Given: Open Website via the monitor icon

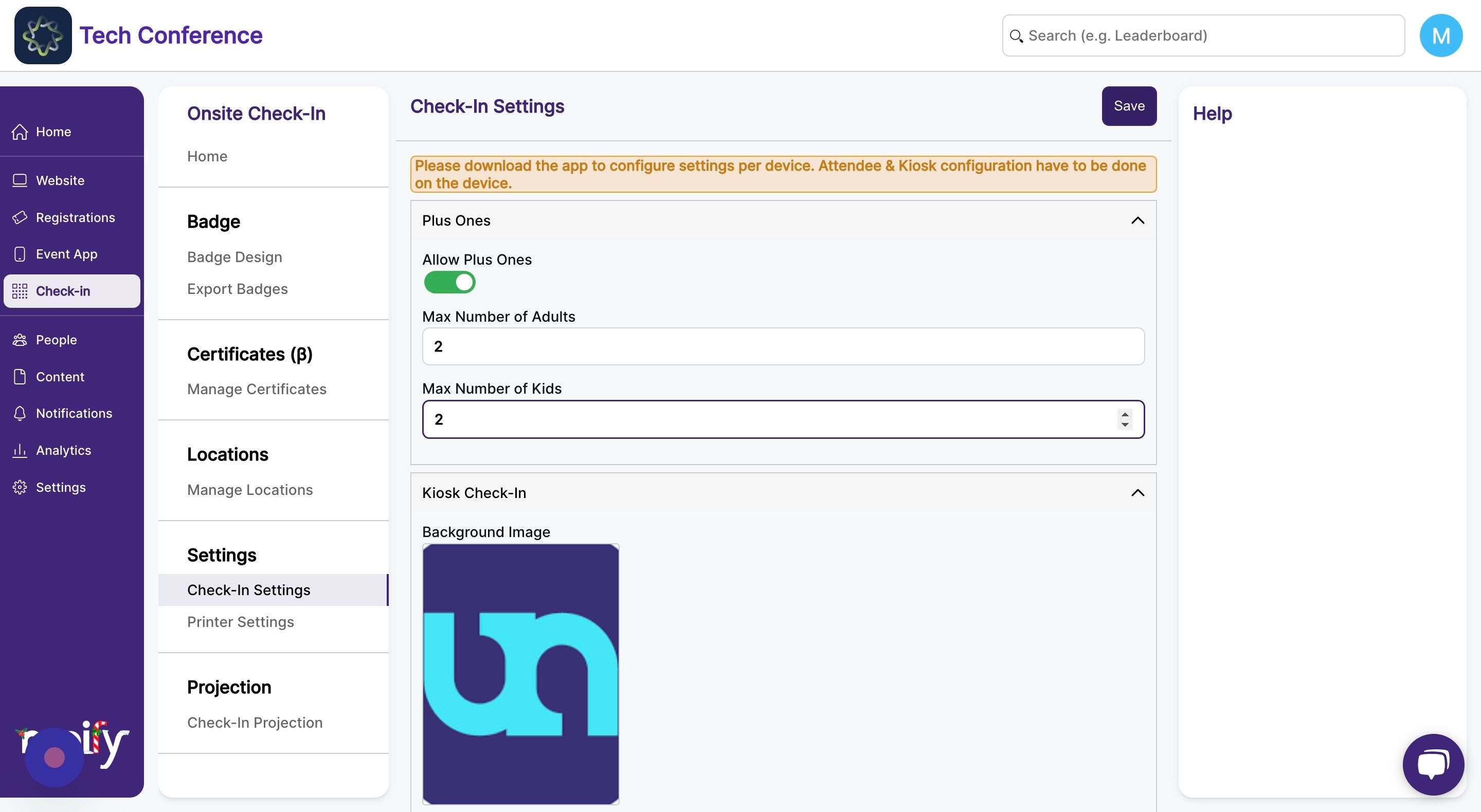Looking at the screenshot, I should click(x=20, y=180).
